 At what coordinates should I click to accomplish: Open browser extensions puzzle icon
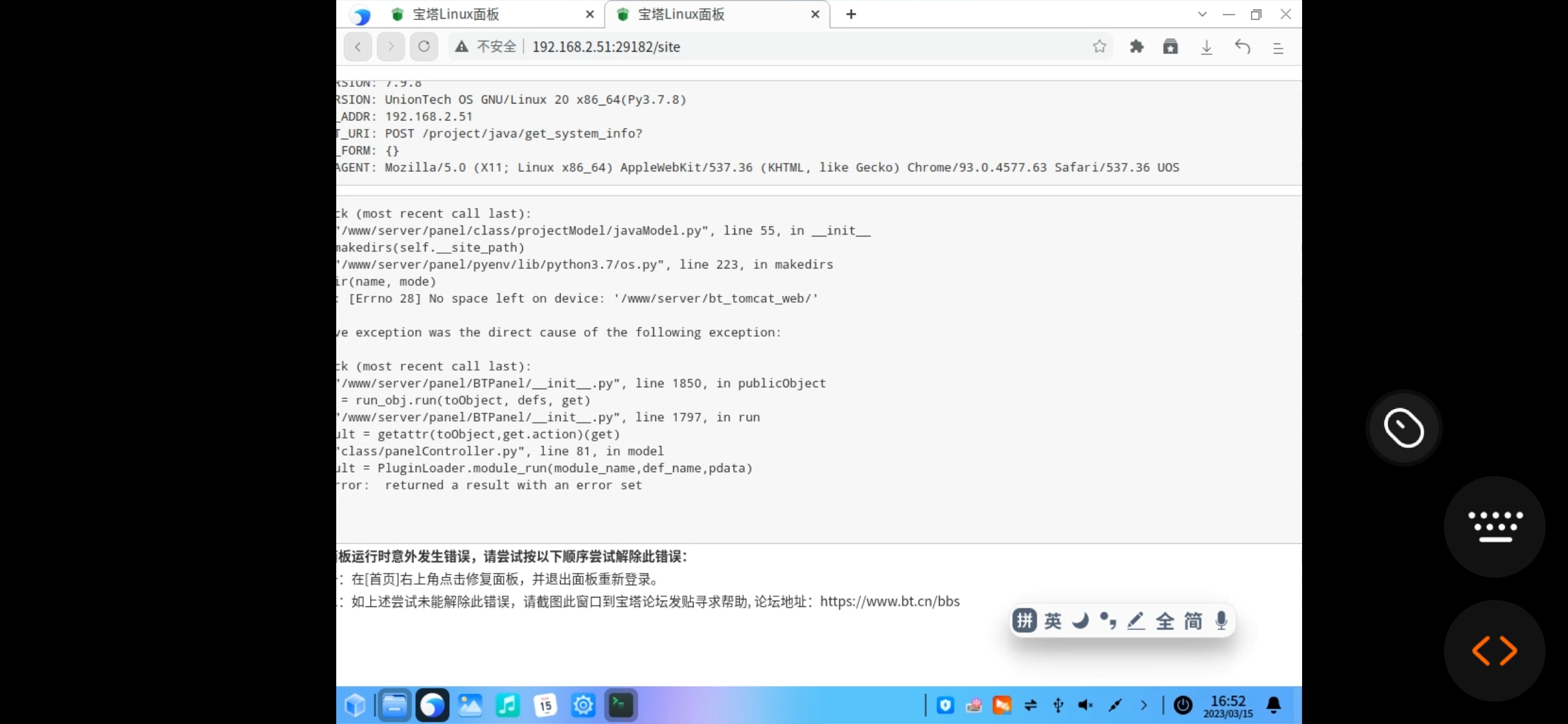pos(1136,47)
